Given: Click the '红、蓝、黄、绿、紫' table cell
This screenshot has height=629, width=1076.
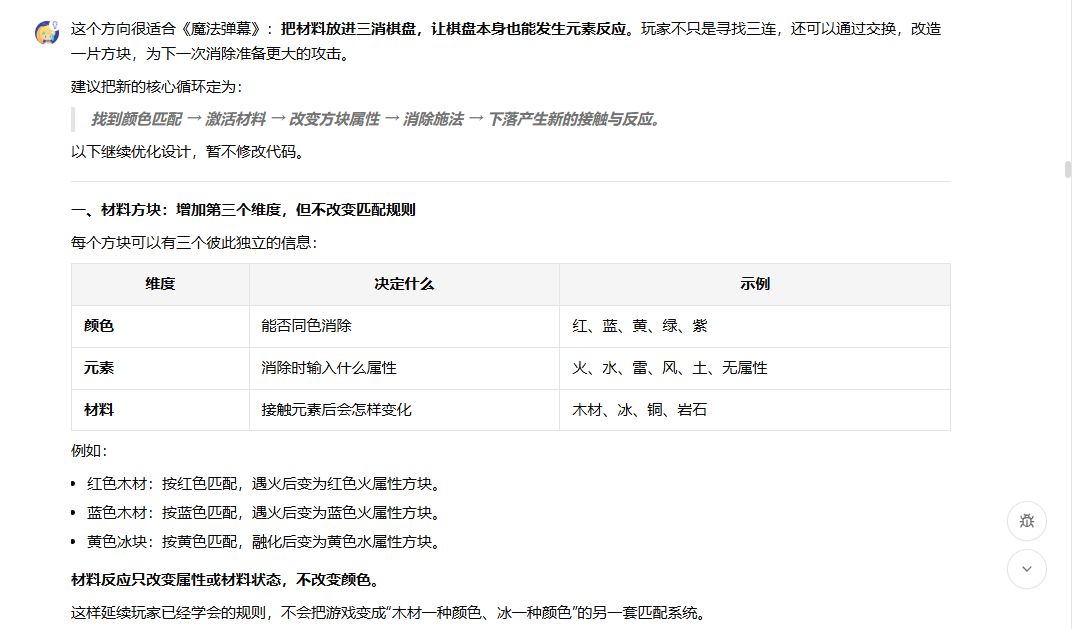Looking at the screenshot, I should click(755, 326).
